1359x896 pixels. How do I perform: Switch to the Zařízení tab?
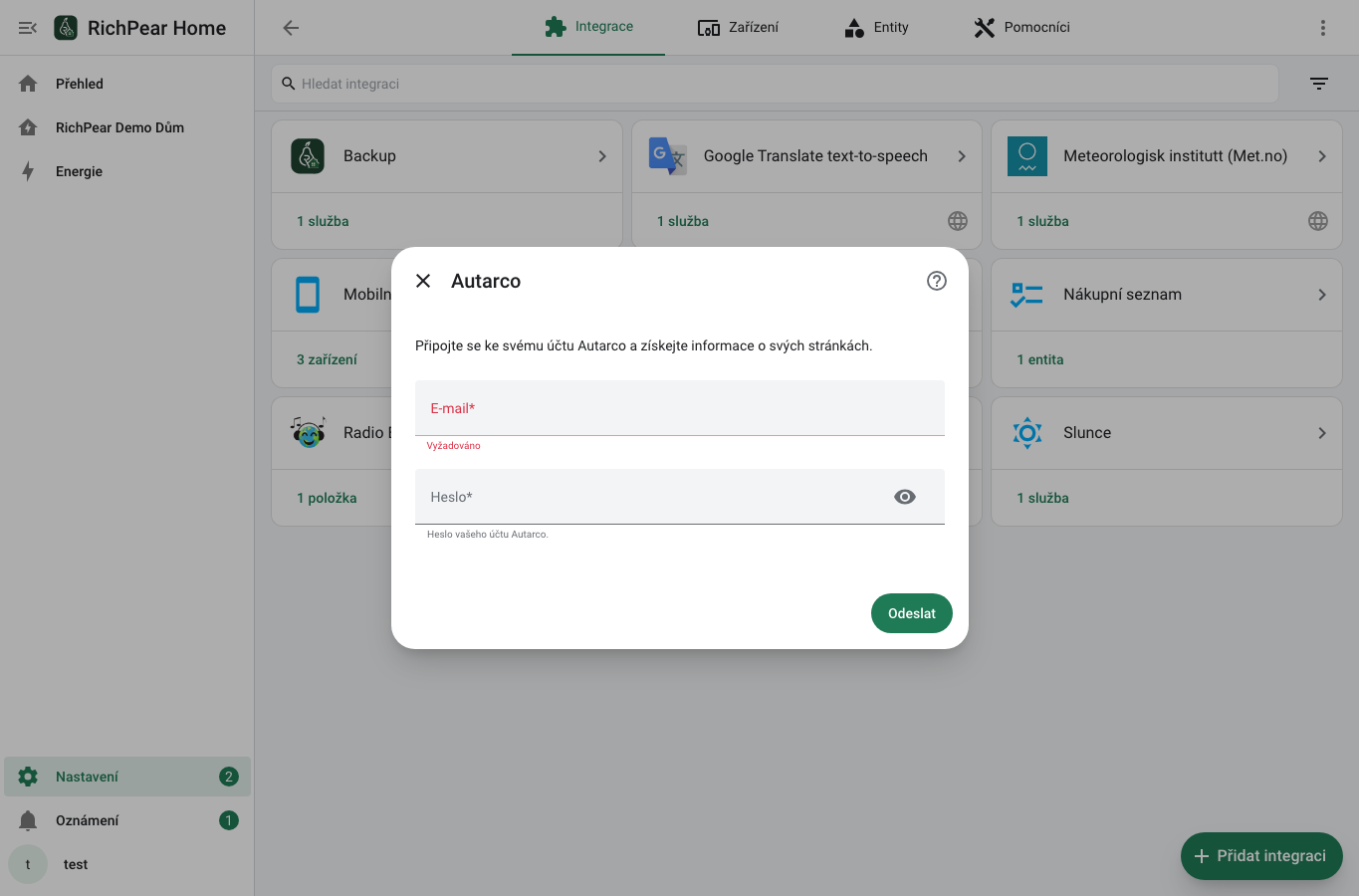click(738, 27)
